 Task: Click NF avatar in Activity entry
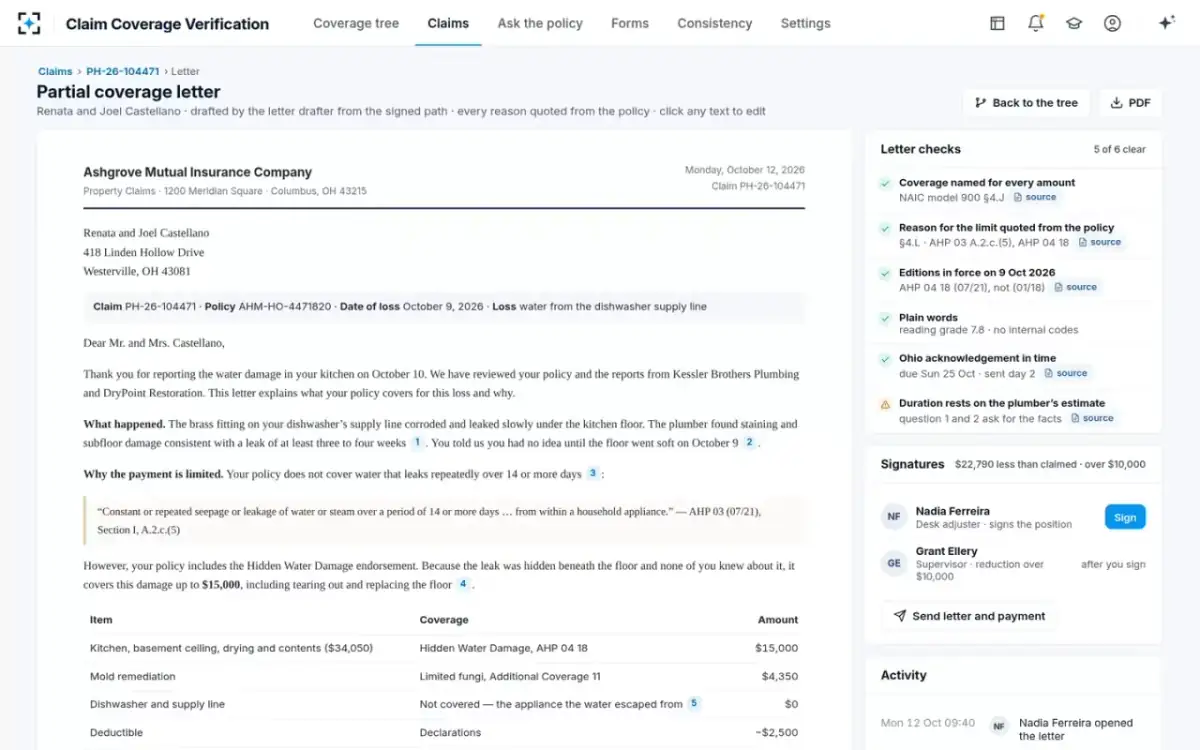click(998, 726)
